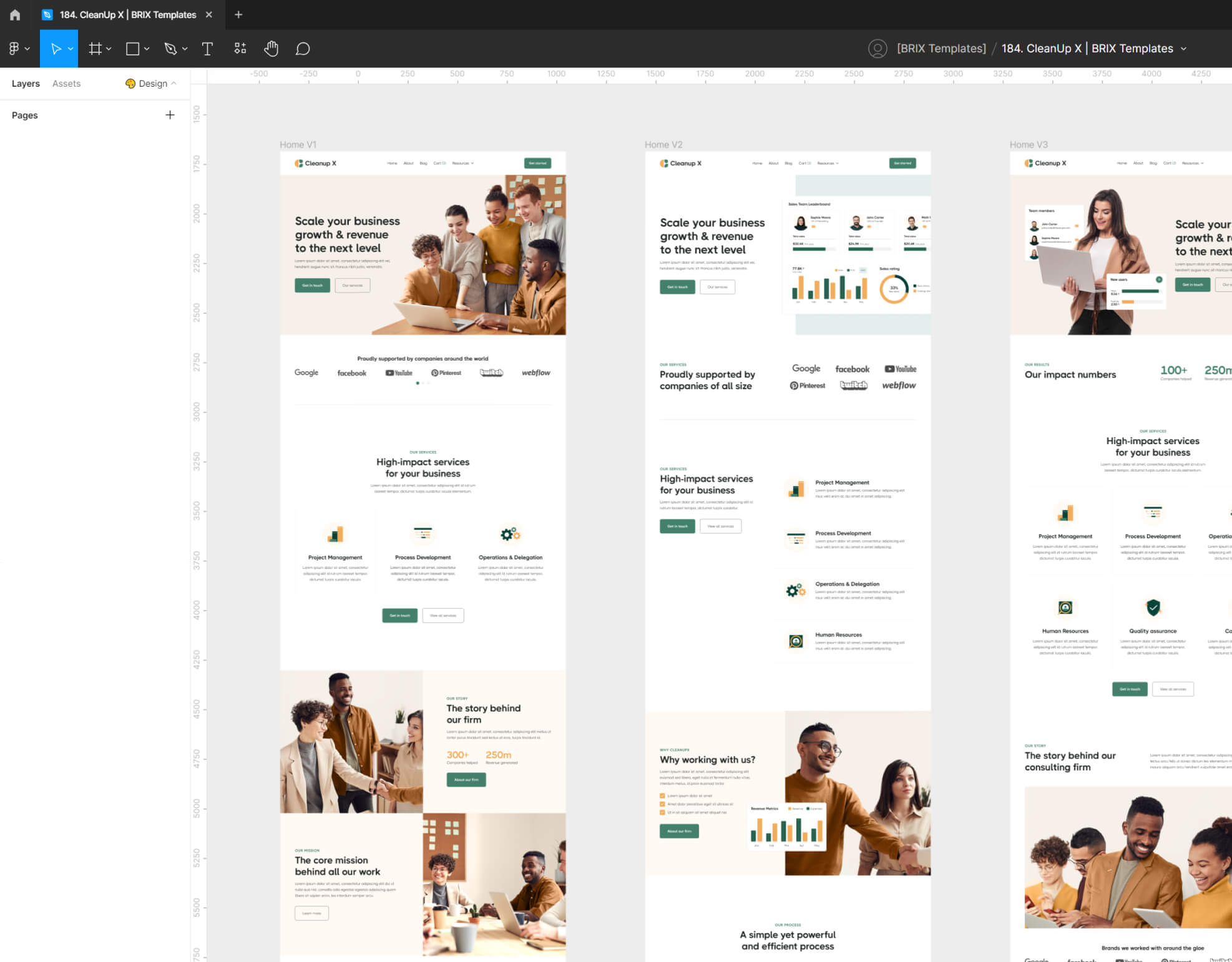Select the Text tool
This screenshot has width=1232, height=962.
click(207, 49)
